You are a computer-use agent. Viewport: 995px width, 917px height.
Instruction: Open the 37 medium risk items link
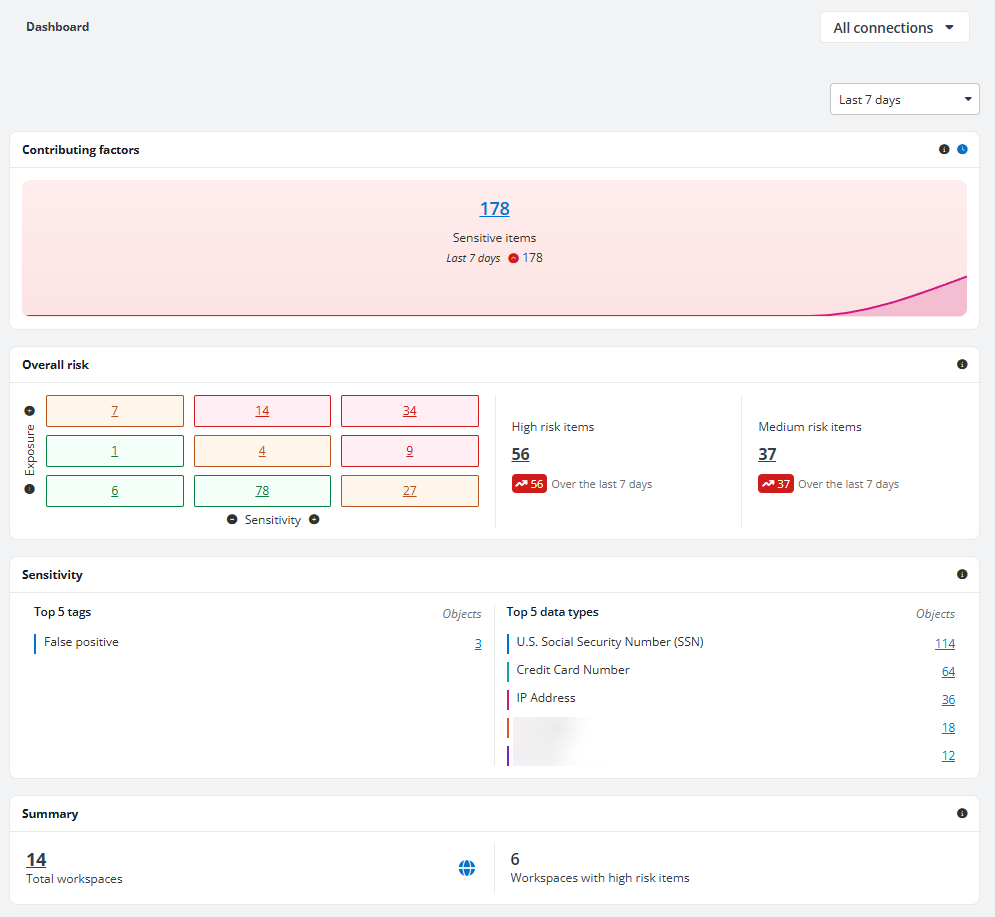click(767, 454)
